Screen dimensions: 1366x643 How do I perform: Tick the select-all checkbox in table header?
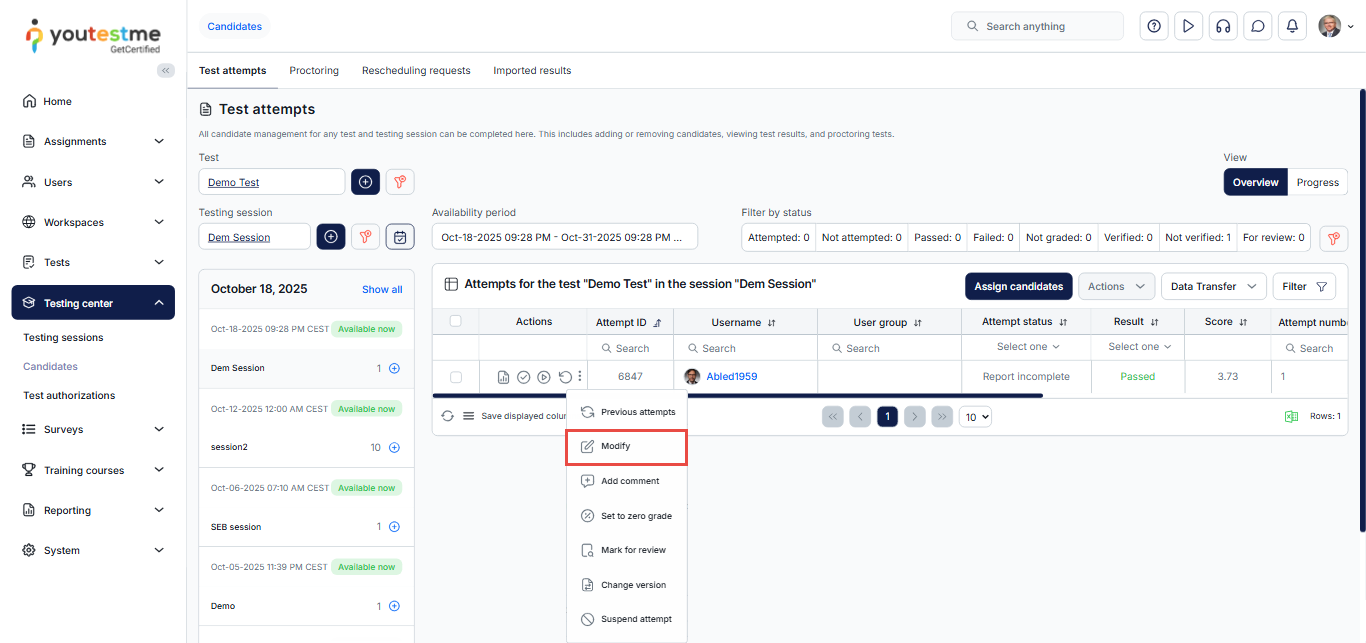pyautogui.click(x=456, y=321)
